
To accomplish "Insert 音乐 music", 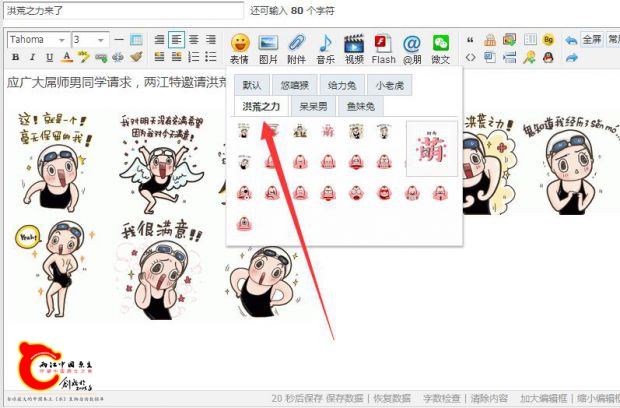I will tap(325, 49).
